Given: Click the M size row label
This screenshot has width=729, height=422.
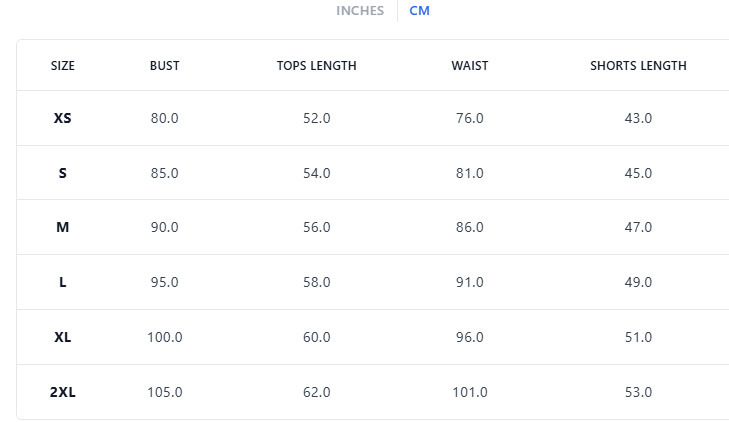Looking at the screenshot, I should pyautogui.click(x=63, y=227).
